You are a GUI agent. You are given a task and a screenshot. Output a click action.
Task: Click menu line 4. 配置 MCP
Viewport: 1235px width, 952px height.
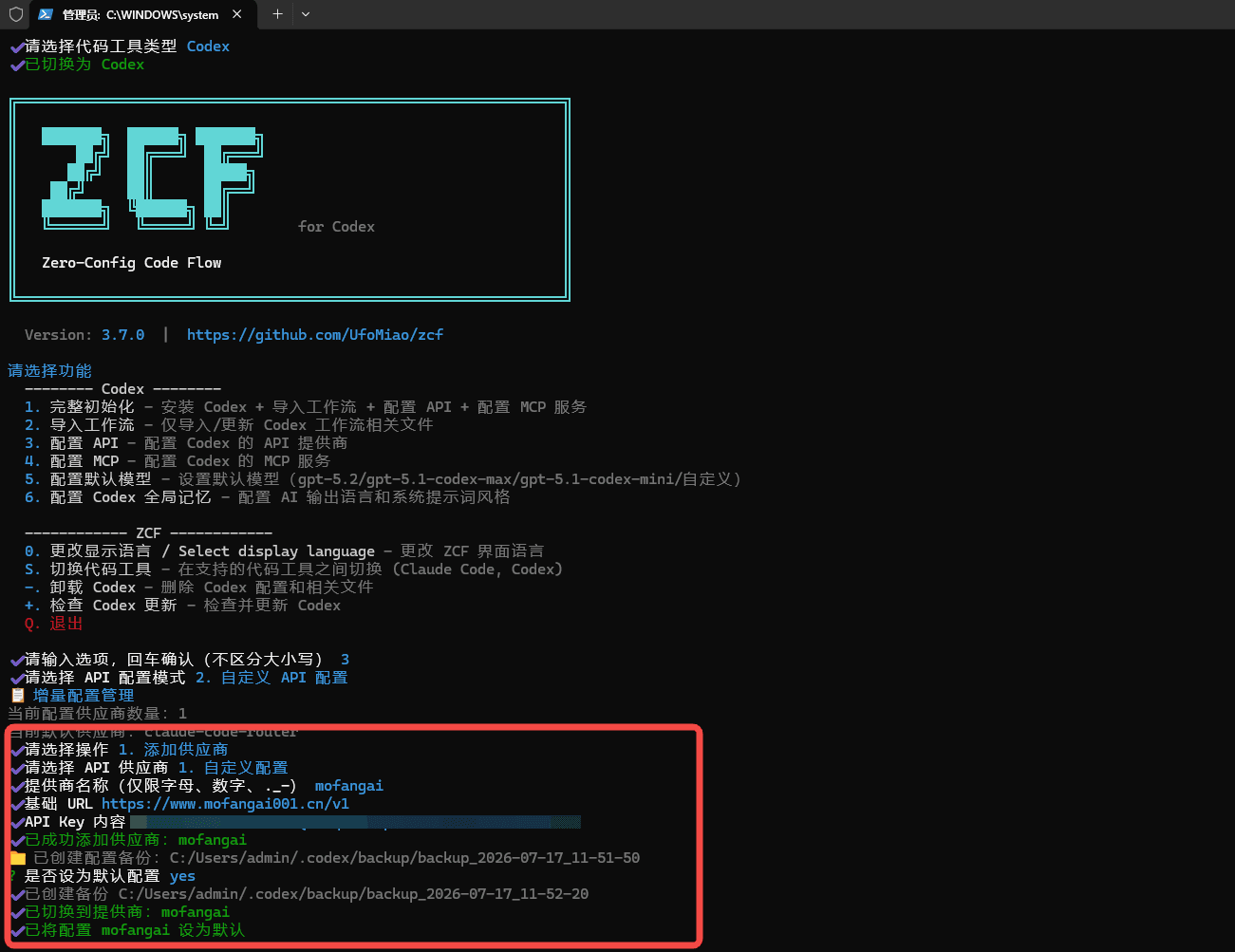178,461
